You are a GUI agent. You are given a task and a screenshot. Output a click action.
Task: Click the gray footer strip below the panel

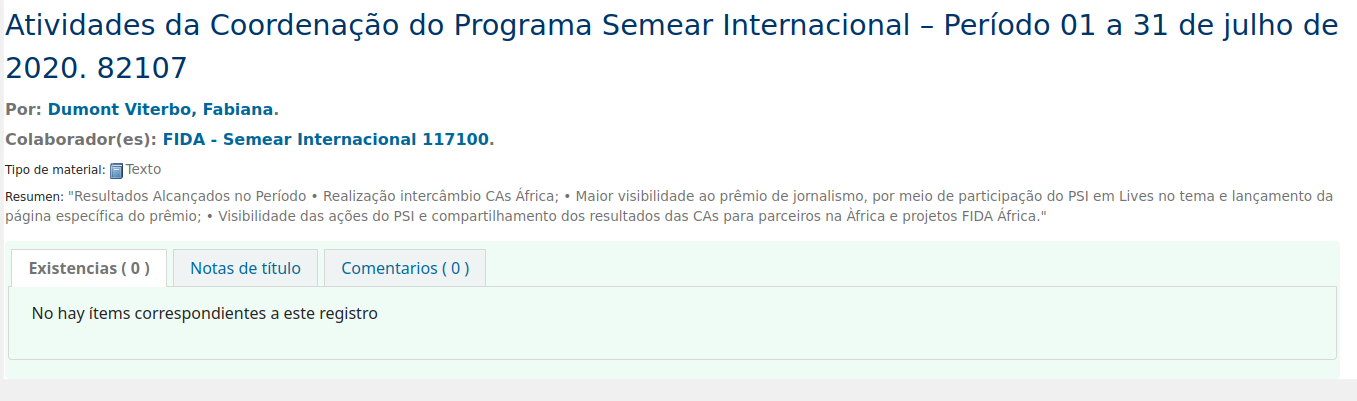[678, 390]
